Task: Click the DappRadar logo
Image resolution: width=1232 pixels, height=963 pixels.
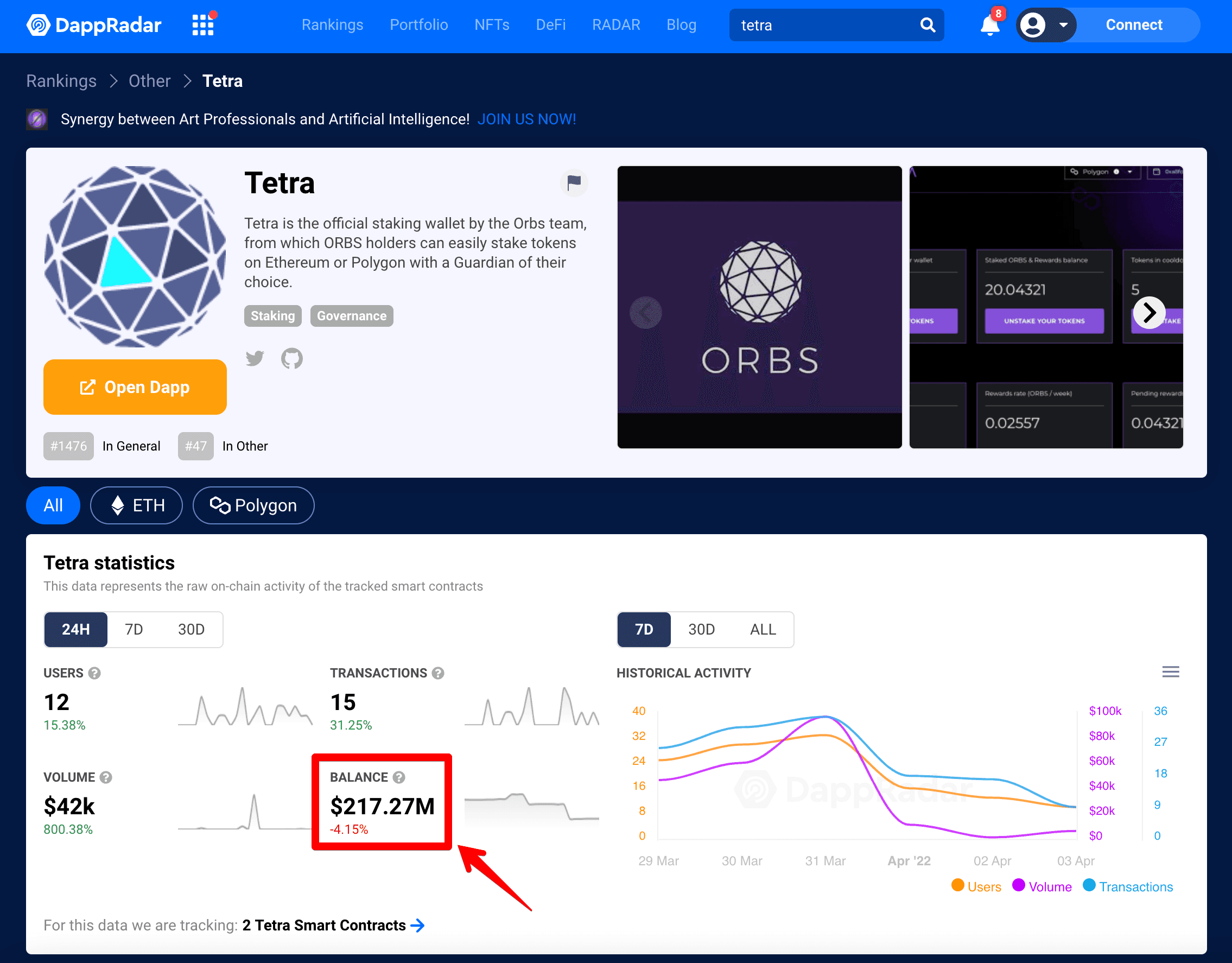Action: 94,25
